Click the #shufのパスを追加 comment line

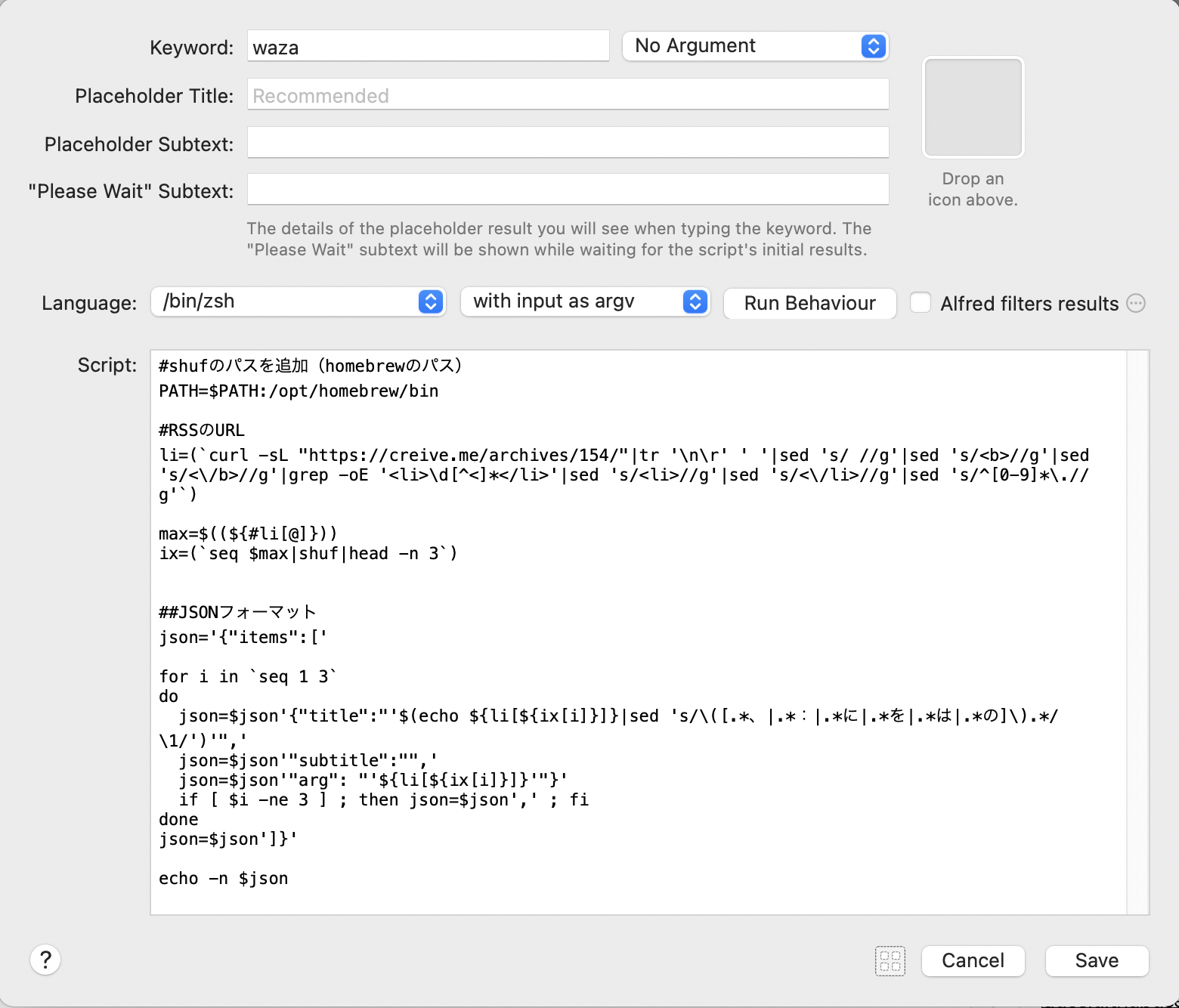click(311, 366)
